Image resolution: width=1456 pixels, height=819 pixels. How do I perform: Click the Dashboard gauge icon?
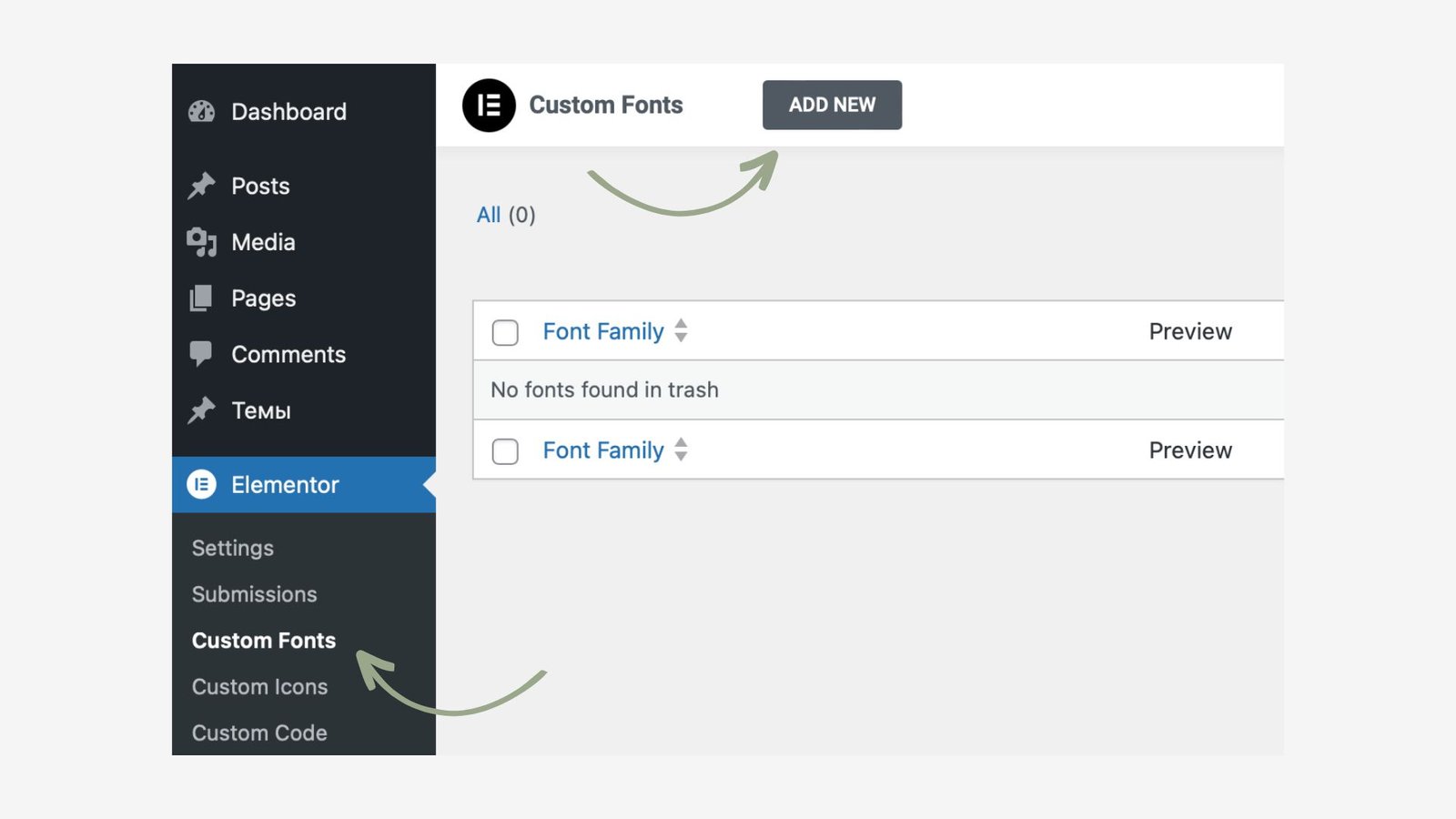tap(201, 112)
